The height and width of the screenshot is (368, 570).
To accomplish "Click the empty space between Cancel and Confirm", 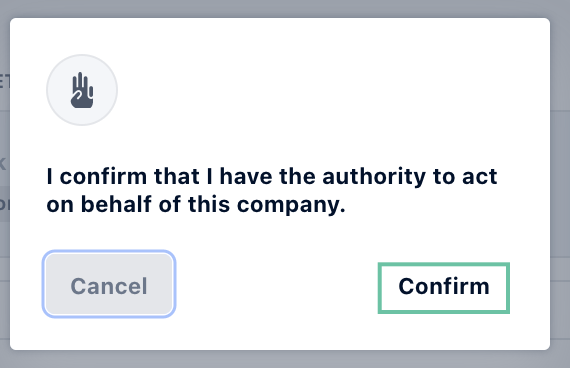I will [x=276, y=286].
